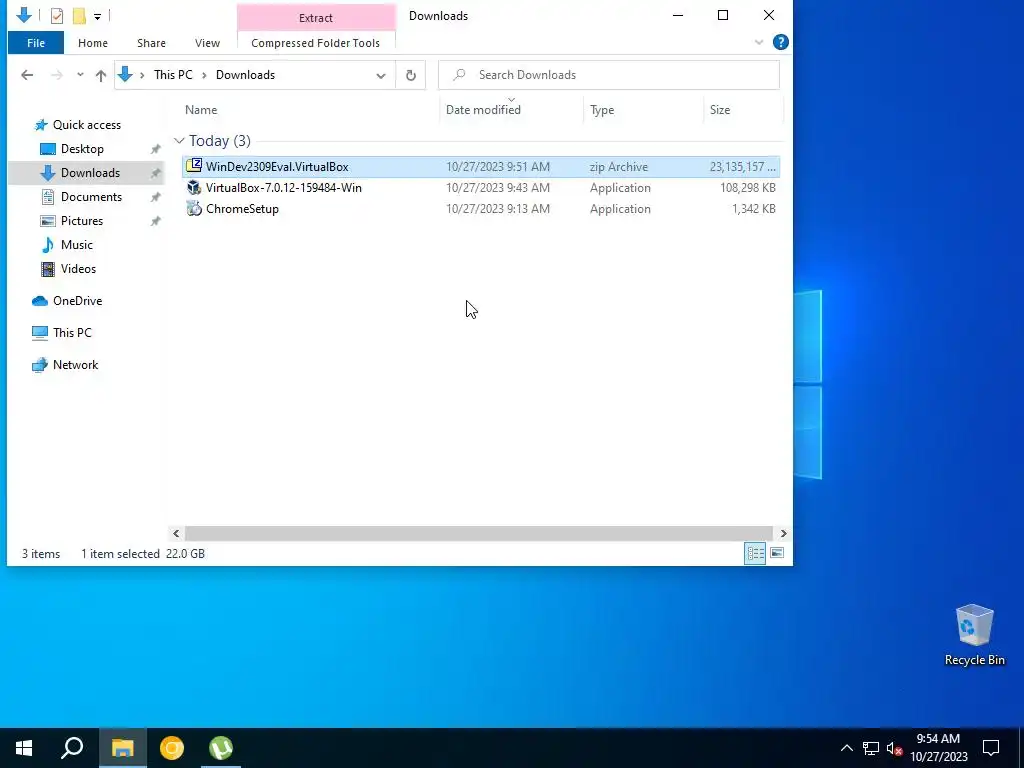Select the Extract contextual tab header
1024x768 pixels.
click(x=316, y=18)
